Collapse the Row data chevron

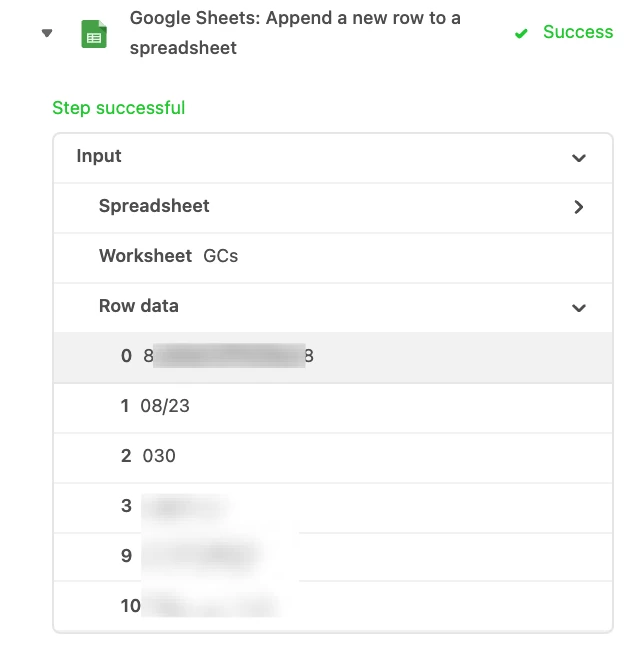[x=578, y=308]
